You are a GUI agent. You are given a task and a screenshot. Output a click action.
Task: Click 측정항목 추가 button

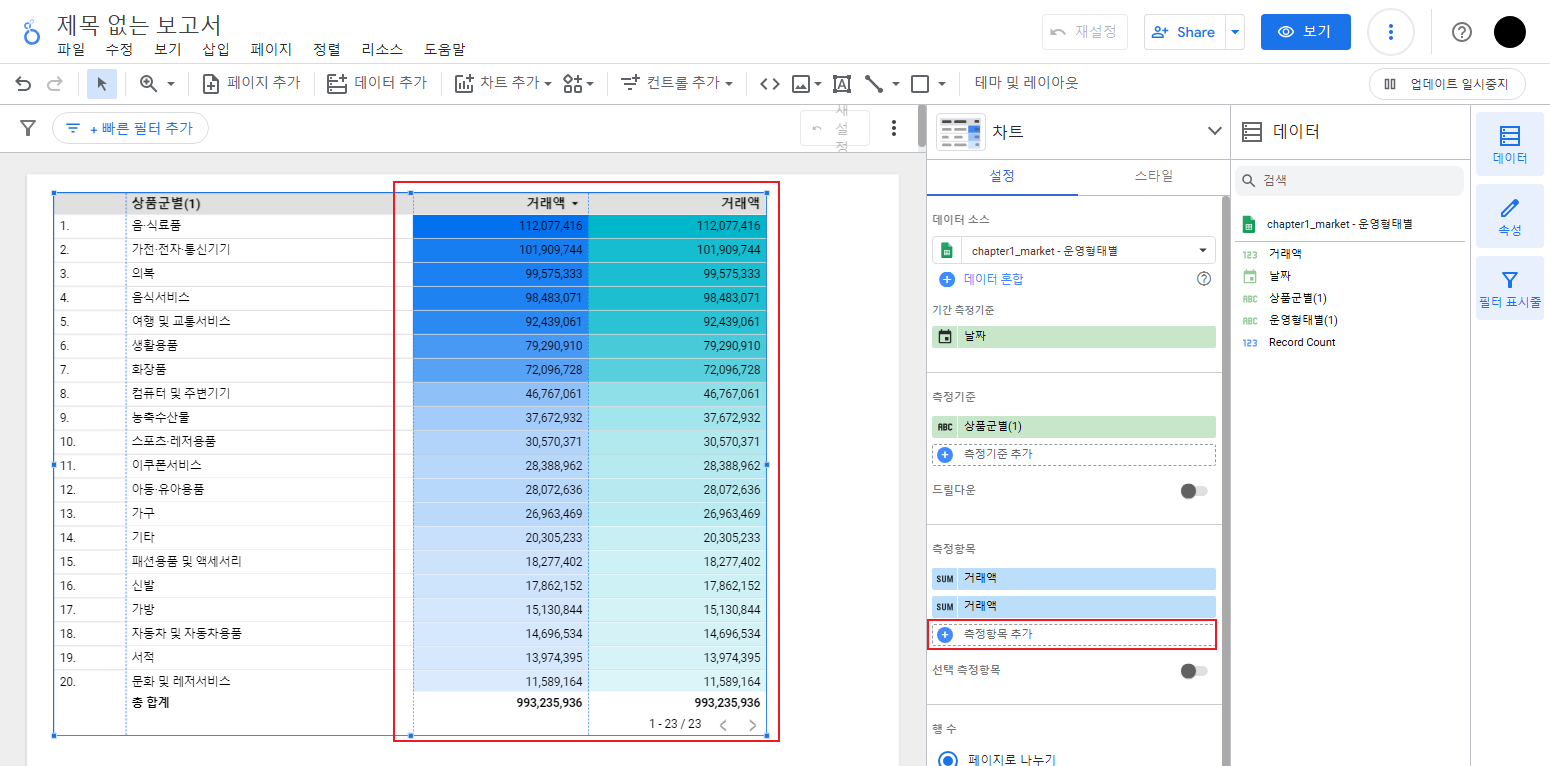point(1074,634)
